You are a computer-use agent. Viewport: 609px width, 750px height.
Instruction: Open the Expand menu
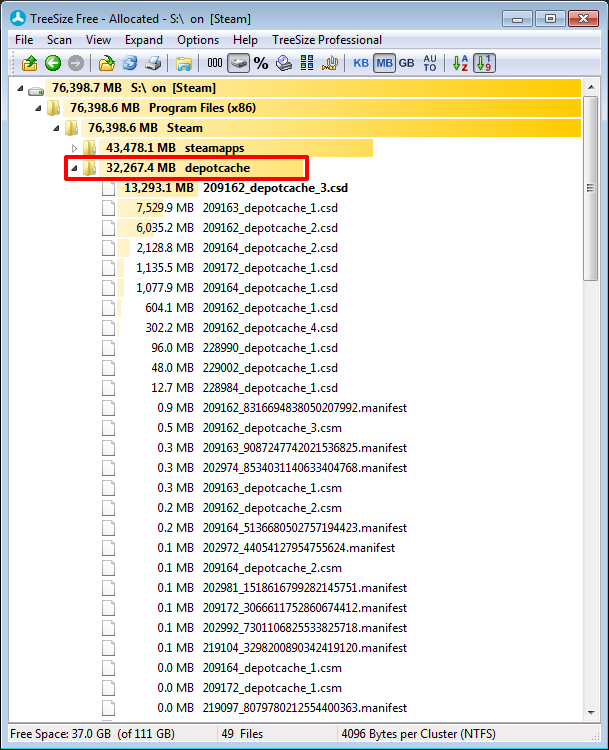144,40
